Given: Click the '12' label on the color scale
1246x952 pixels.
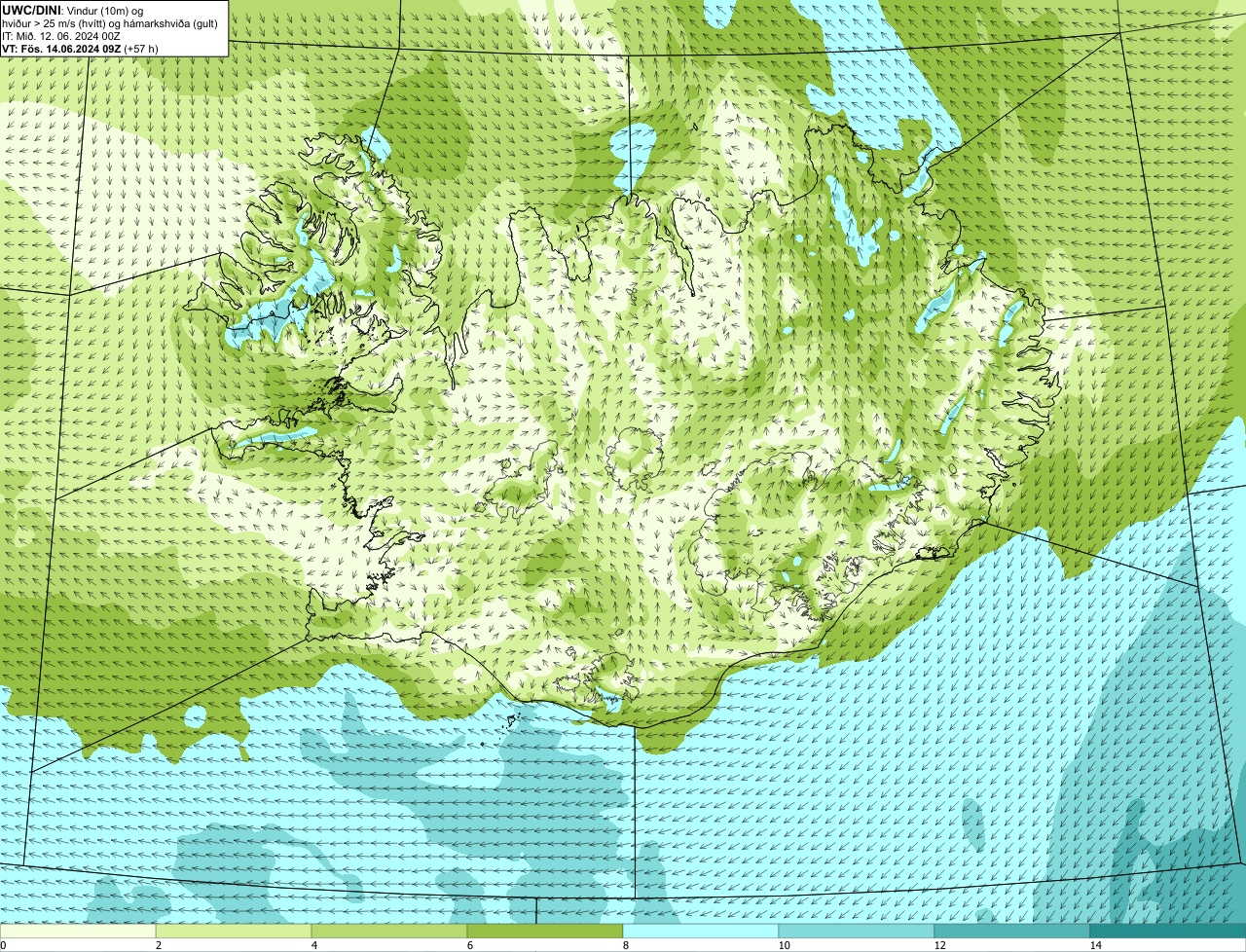Looking at the screenshot, I should [939, 945].
